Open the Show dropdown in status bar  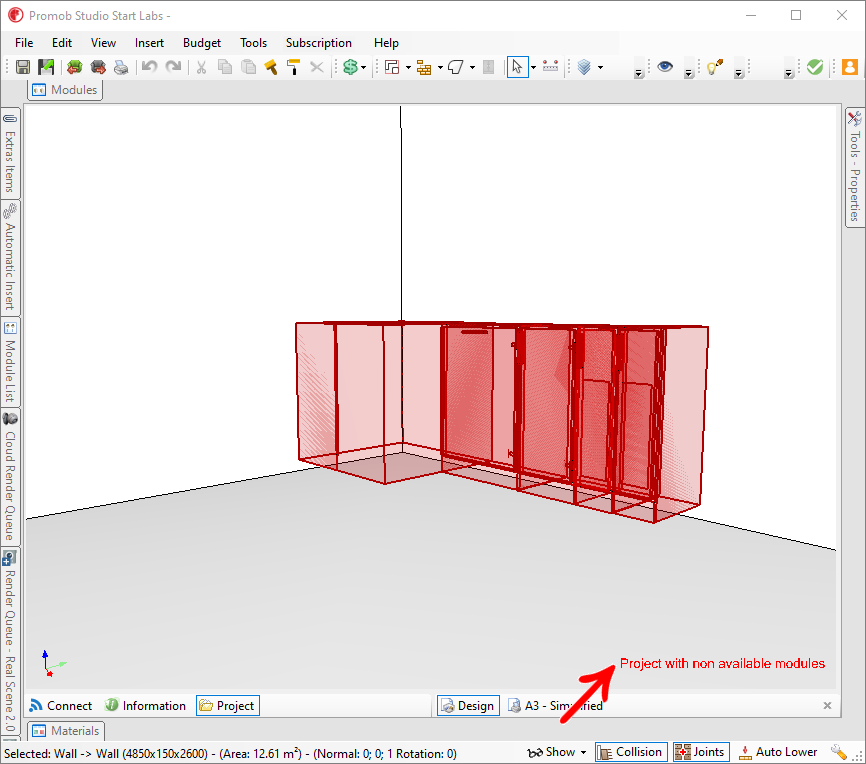(x=557, y=752)
